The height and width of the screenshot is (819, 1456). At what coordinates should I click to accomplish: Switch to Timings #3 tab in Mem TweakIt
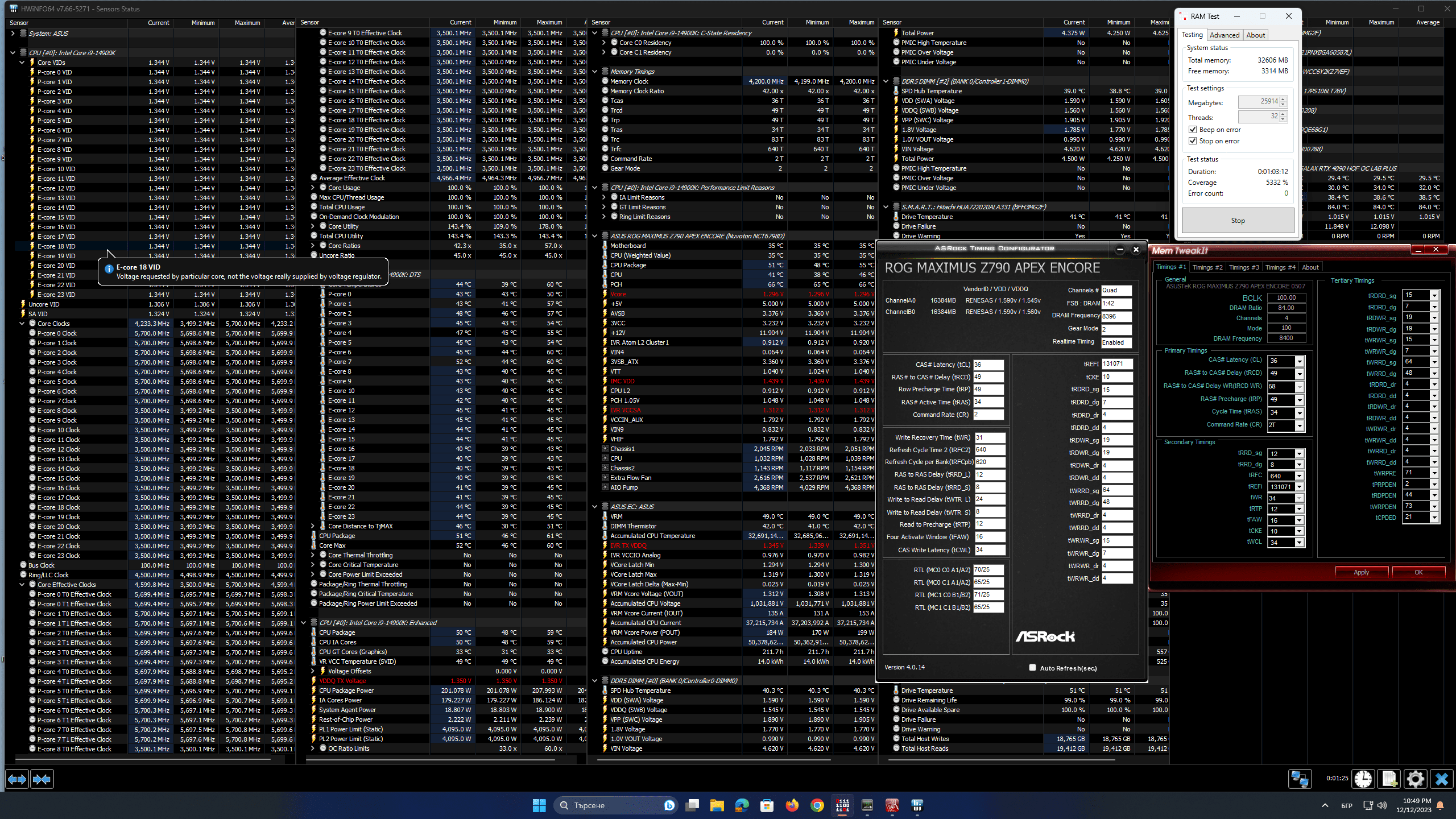pyautogui.click(x=1243, y=267)
